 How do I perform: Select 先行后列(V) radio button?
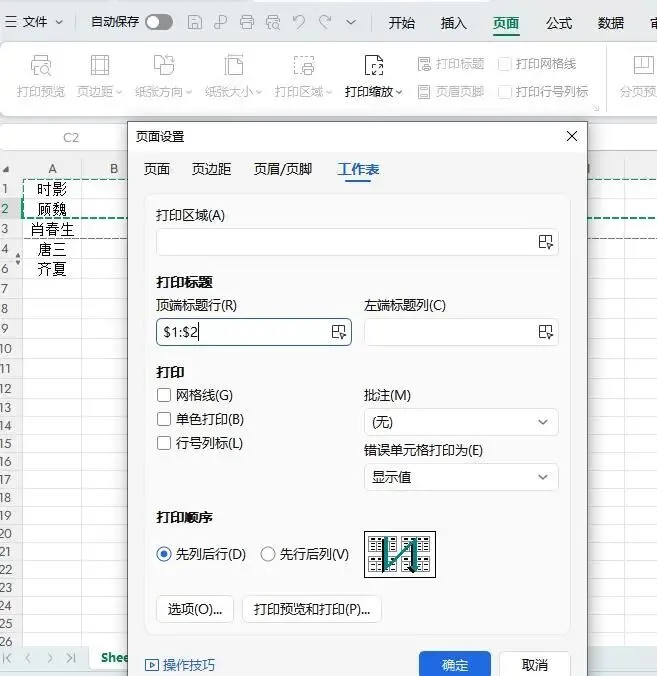[268, 554]
